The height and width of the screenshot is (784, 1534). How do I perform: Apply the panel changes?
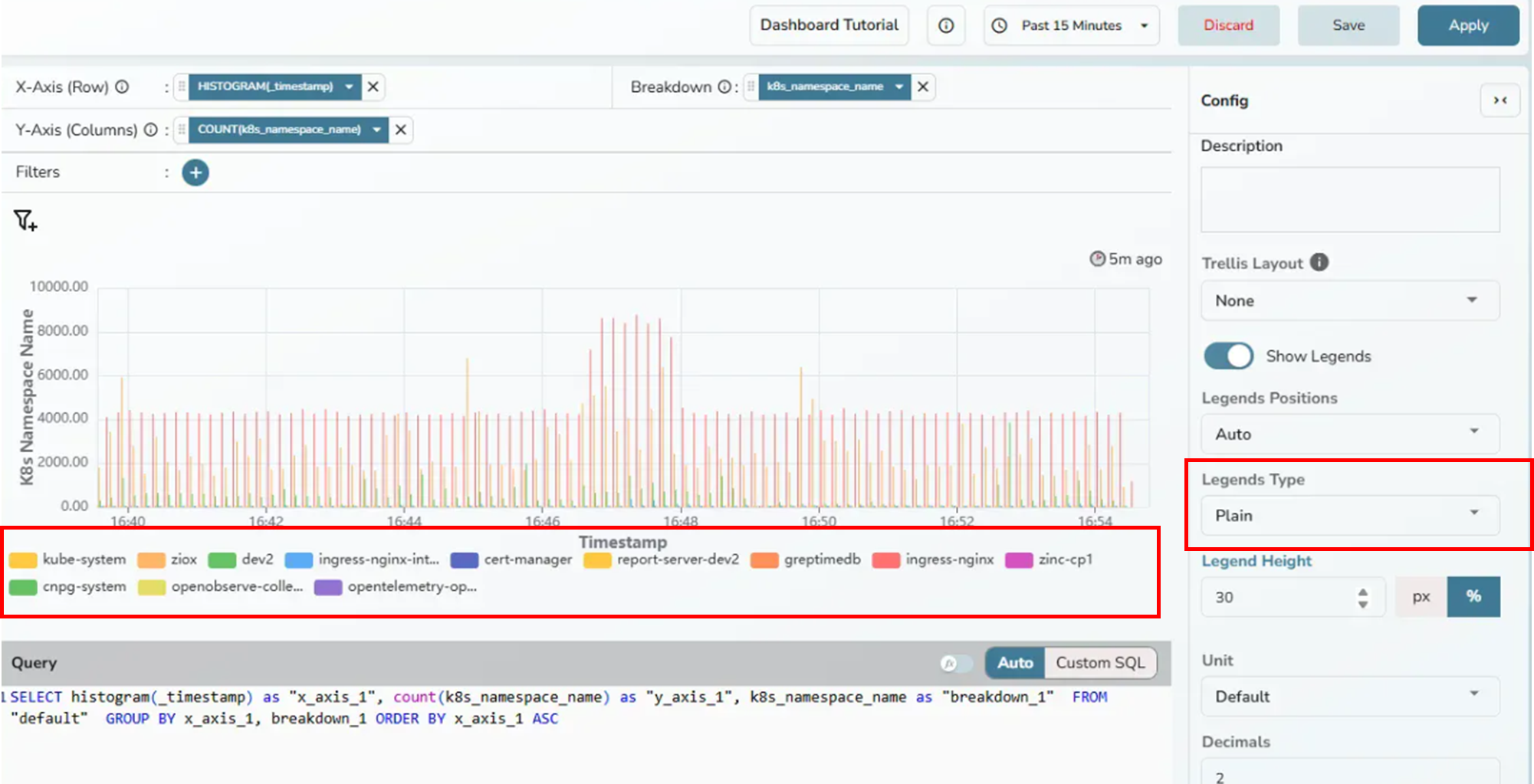1467,25
